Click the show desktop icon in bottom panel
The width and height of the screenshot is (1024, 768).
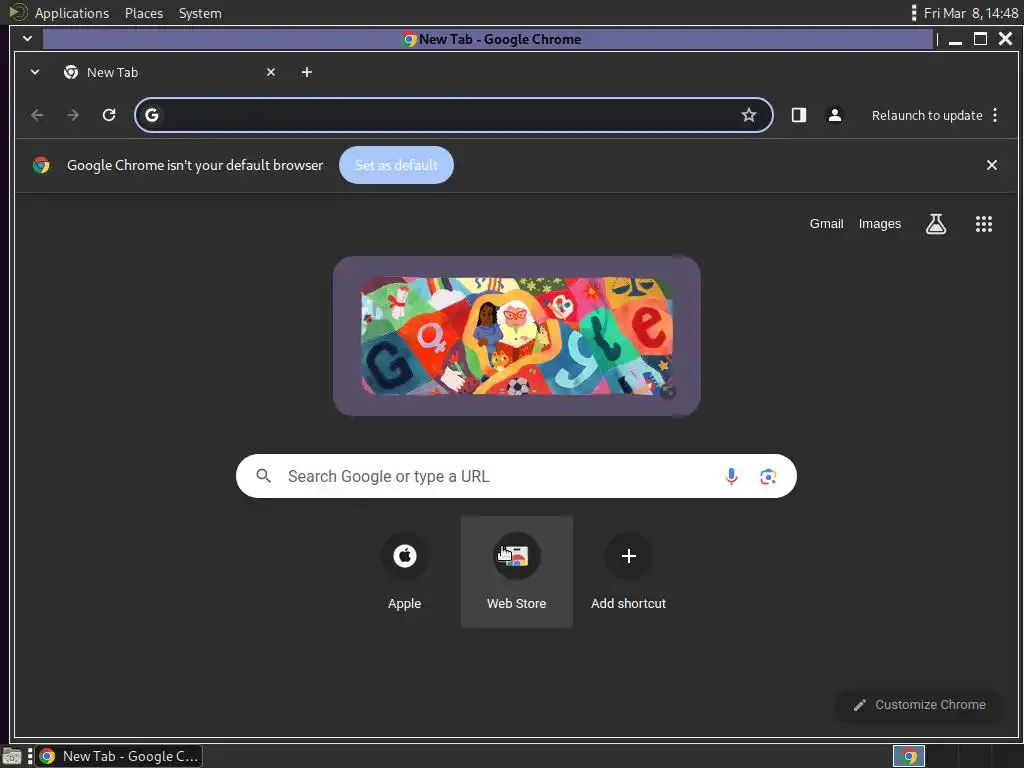click(12, 756)
